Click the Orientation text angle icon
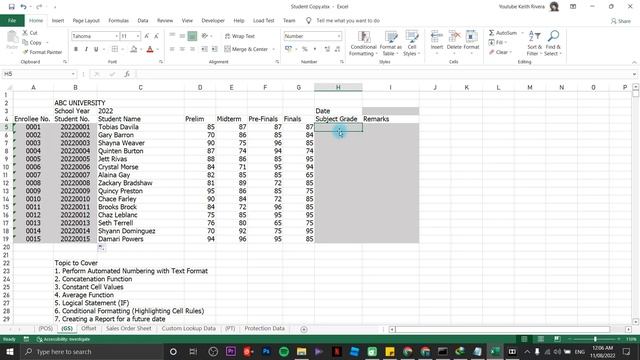This screenshot has height=360, width=640. coord(205,36)
